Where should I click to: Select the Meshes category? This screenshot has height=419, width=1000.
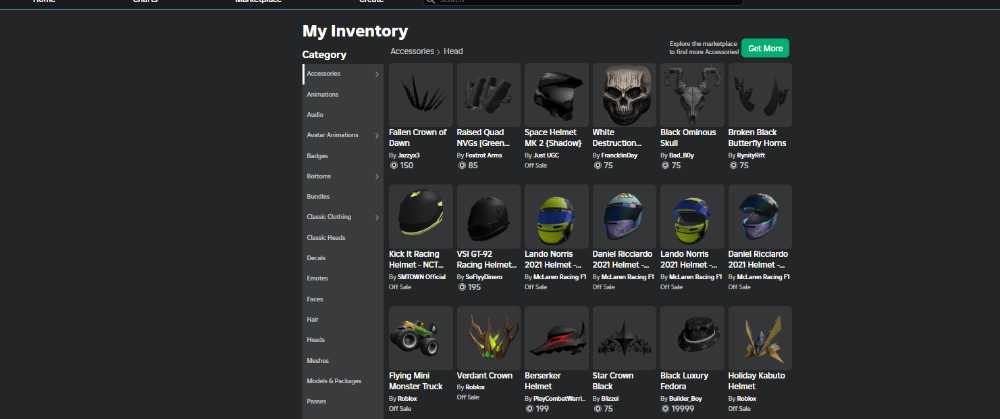tap(343, 360)
